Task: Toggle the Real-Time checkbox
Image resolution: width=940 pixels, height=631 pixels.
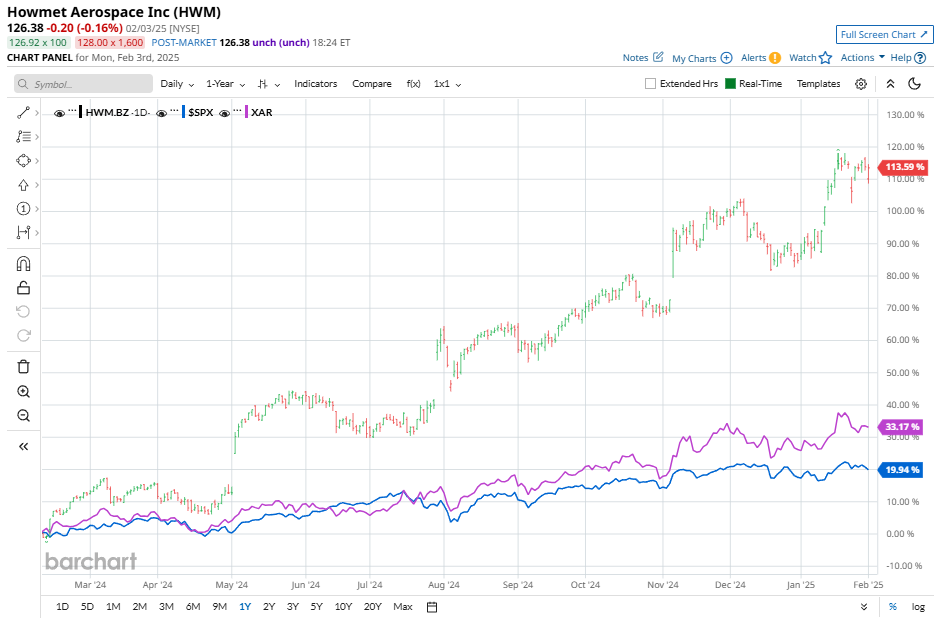Action: pyautogui.click(x=731, y=84)
